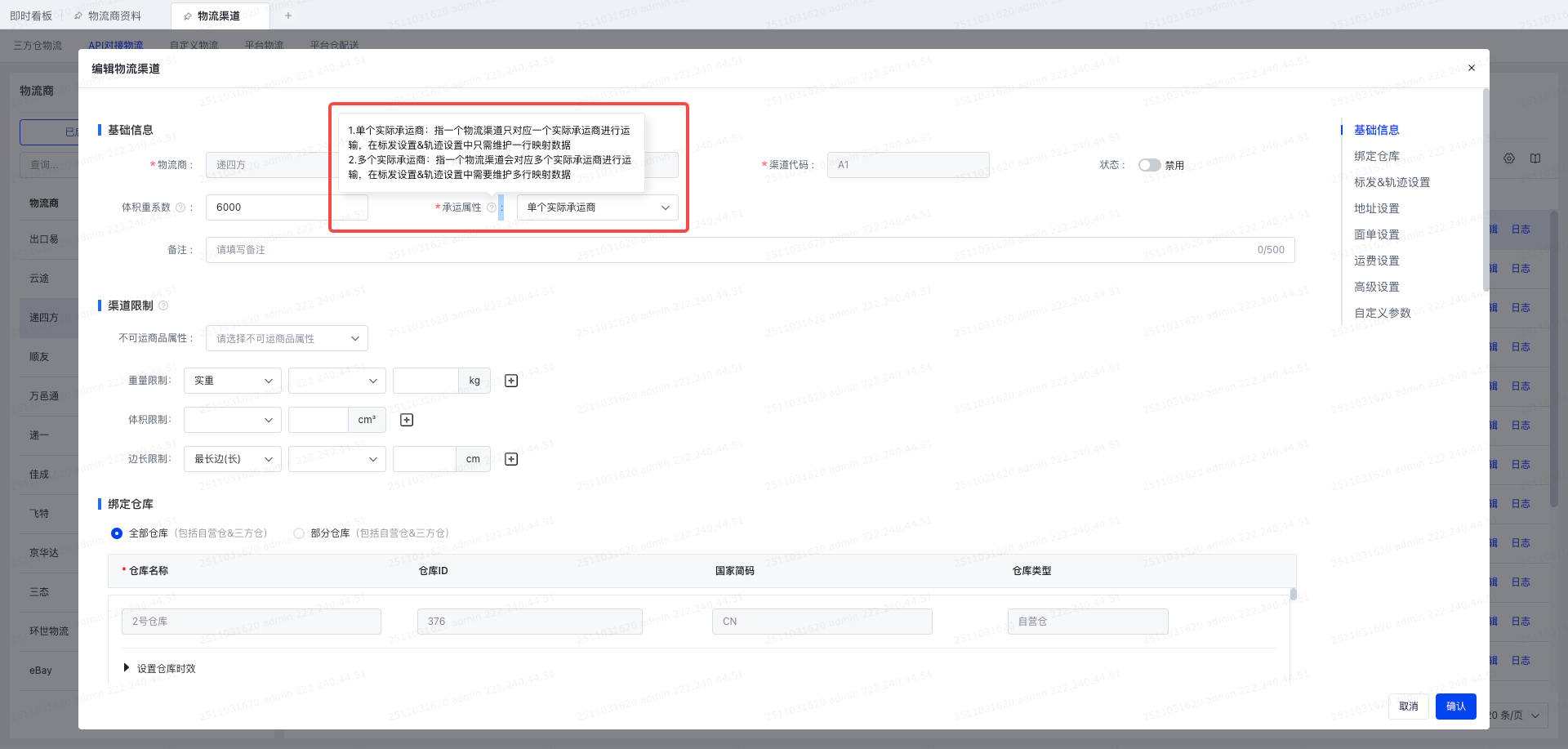Click the help icon beside 承运属性
The height and width of the screenshot is (749, 1568).
tap(492, 207)
